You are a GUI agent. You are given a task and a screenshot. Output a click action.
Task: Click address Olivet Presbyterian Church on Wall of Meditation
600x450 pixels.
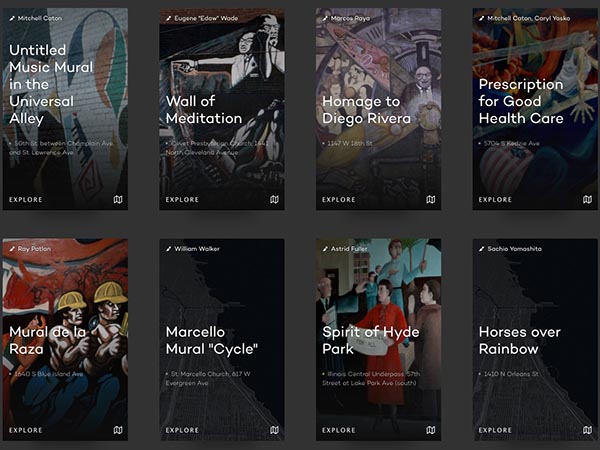217,148
